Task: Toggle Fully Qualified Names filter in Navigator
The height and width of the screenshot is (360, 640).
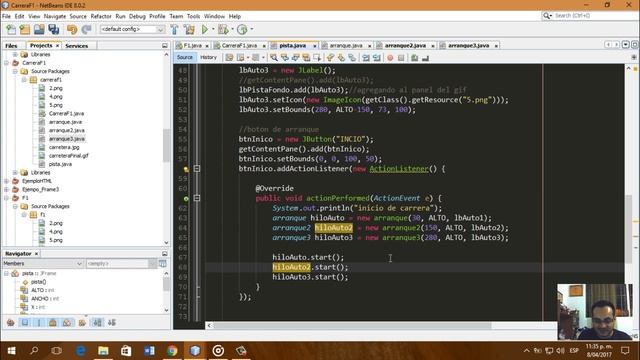Action: pos(82,323)
